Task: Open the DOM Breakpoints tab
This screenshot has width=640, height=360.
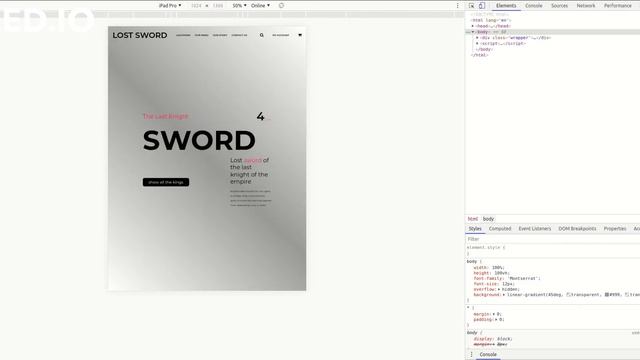Action: tap(577, 229)
